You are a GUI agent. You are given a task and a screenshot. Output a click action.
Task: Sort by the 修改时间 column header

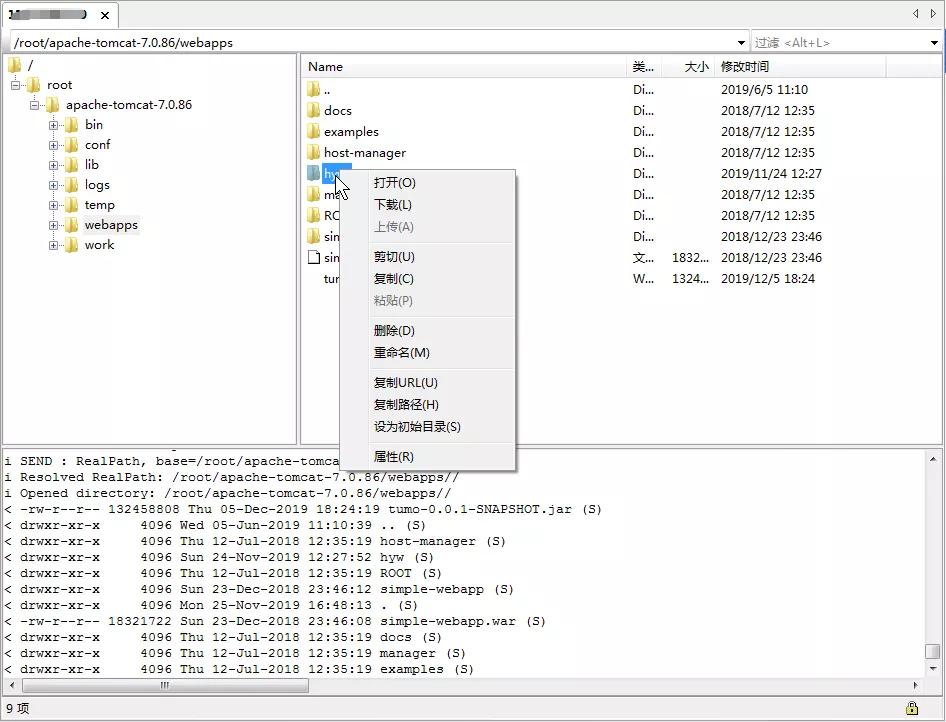745,67
